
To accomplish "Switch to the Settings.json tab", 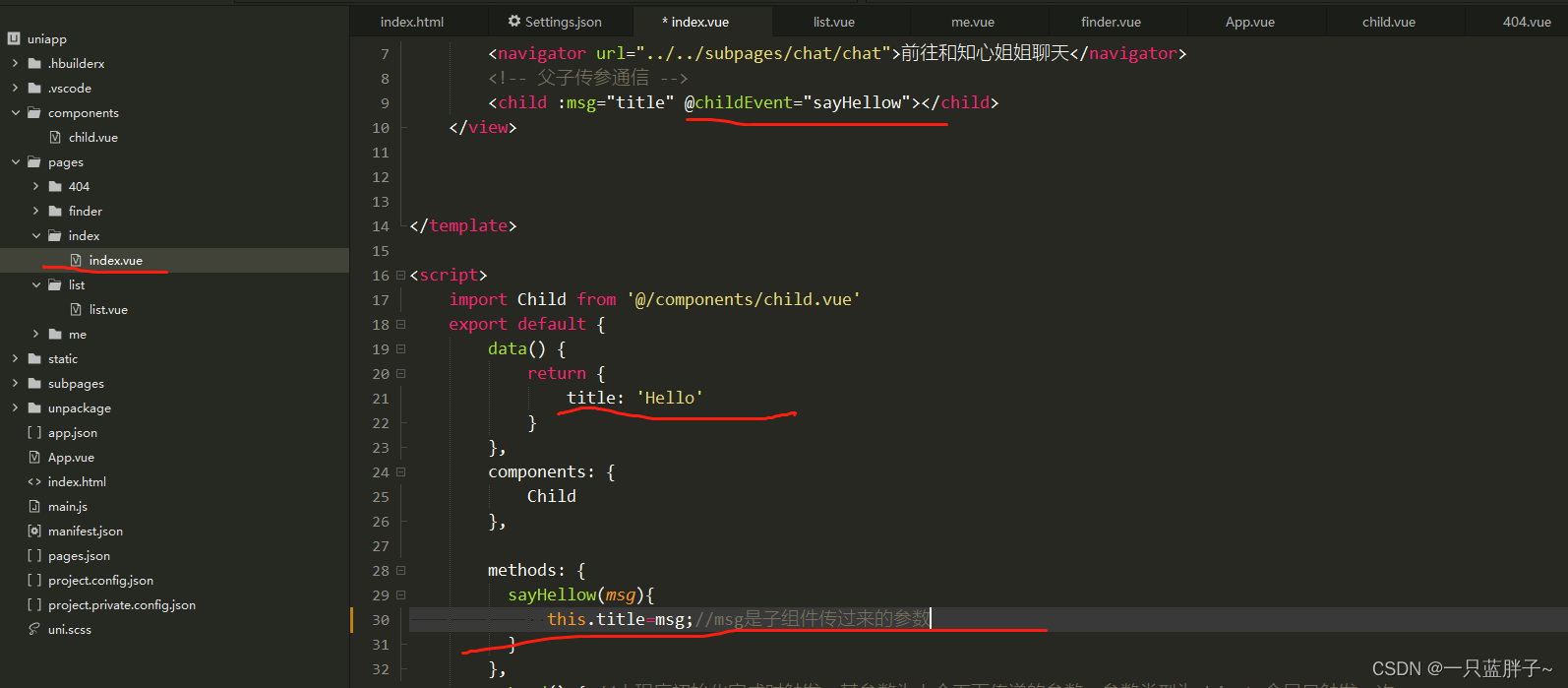I will click(562, 22).
